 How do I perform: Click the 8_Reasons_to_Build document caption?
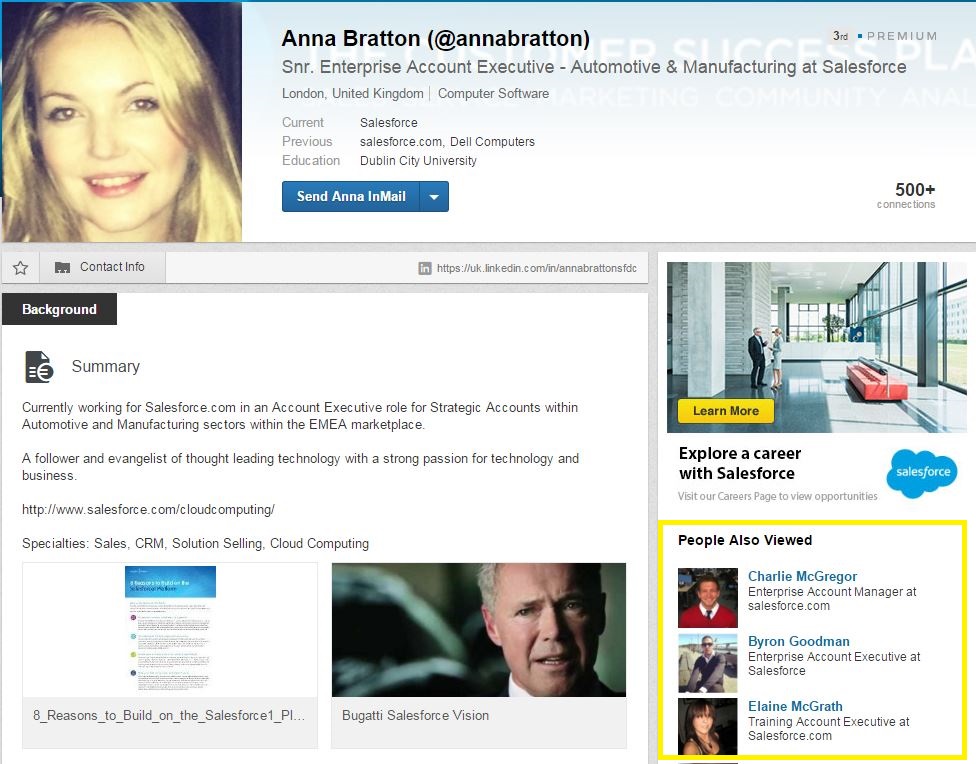[169, 715]
